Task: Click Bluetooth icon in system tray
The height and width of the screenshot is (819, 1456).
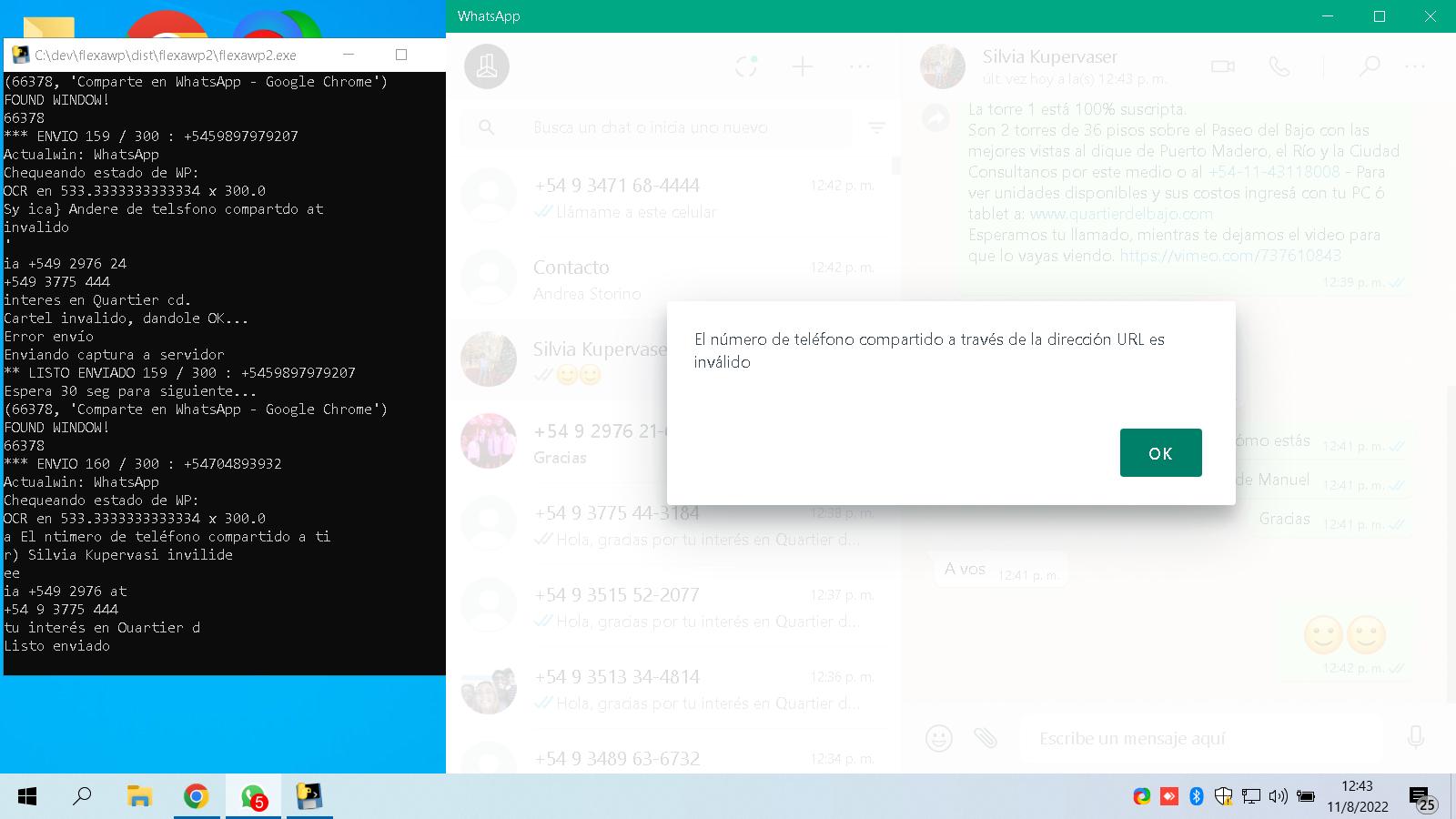Action: click(x=1197, y=796)
